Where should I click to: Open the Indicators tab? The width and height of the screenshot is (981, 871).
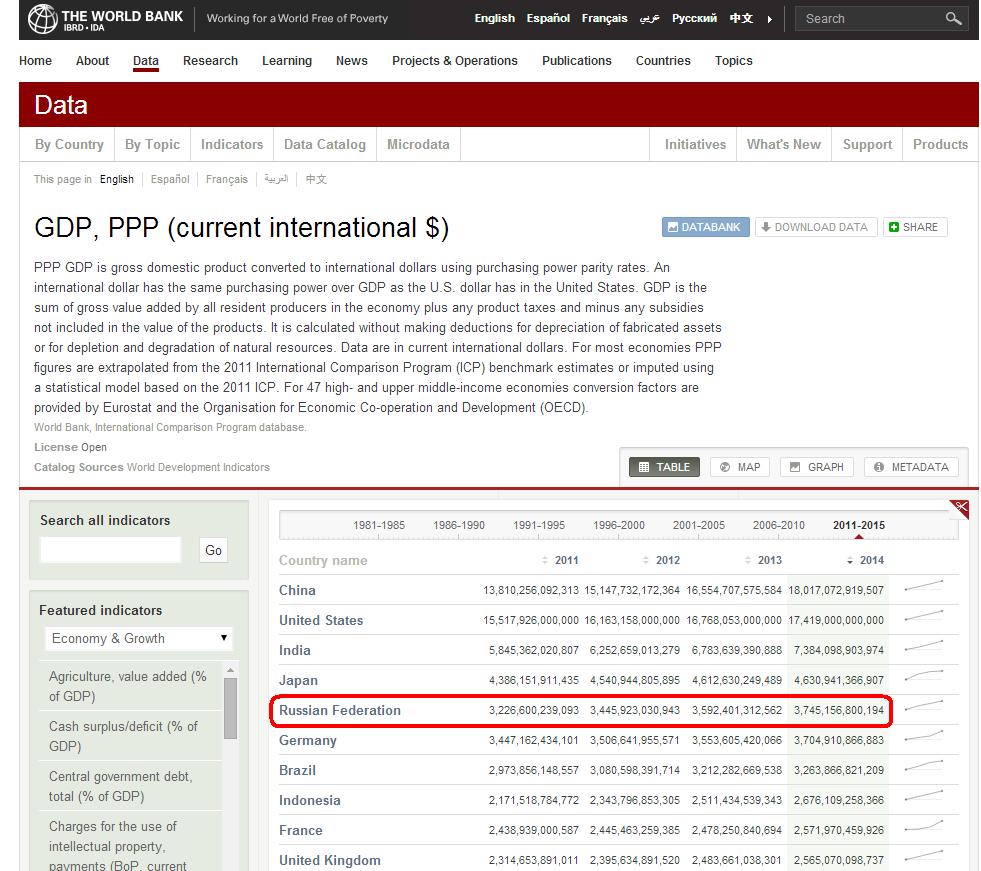coord(231,145)
